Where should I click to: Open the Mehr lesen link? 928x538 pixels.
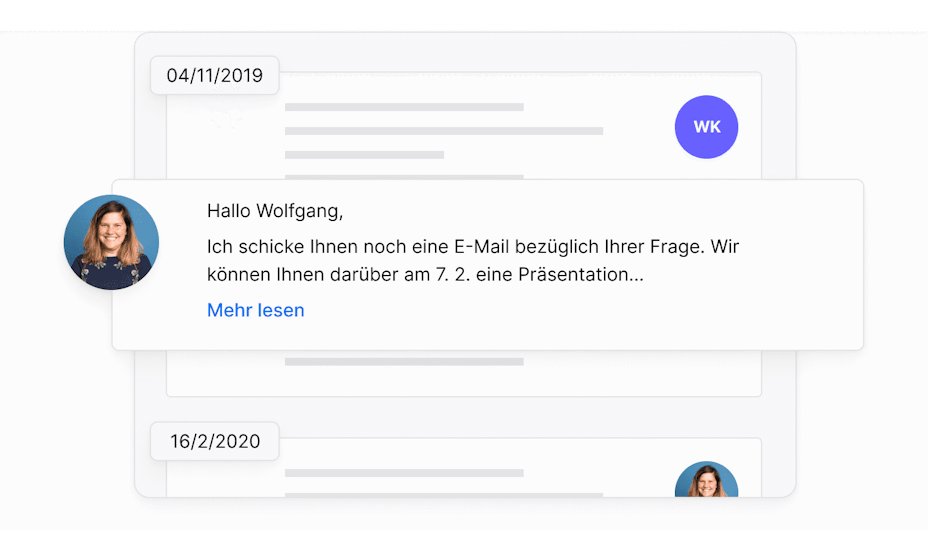tap(256, 310)
